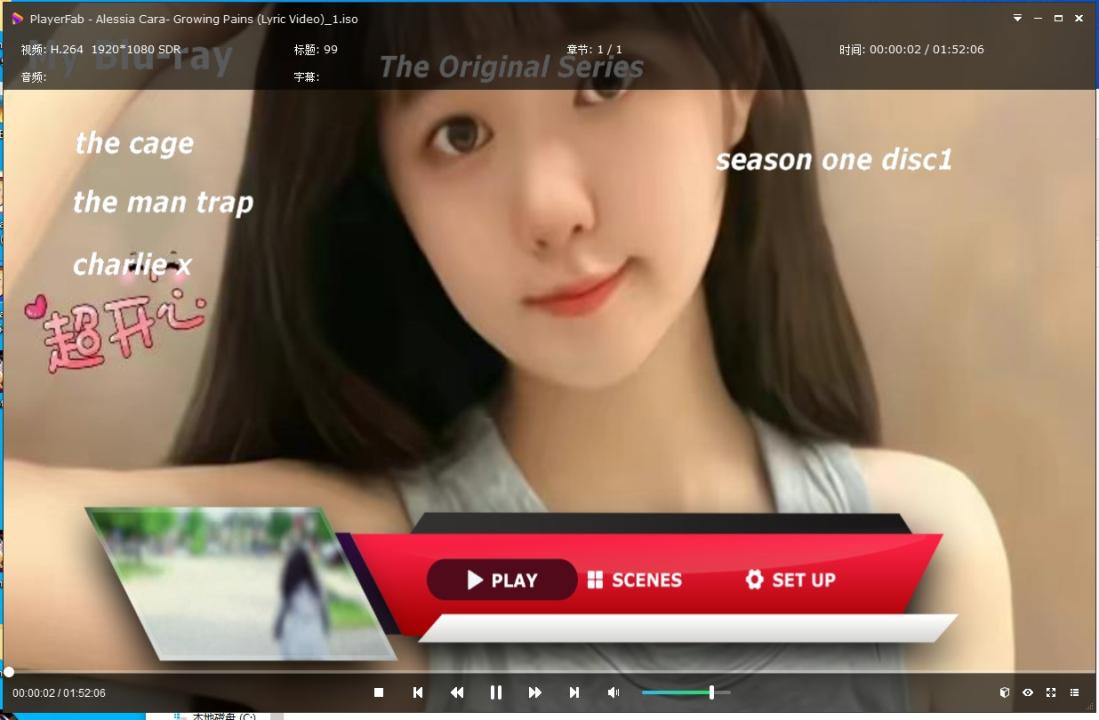Fast forward the video
This screenshot has width=1099, height=720.
(535, 693)
